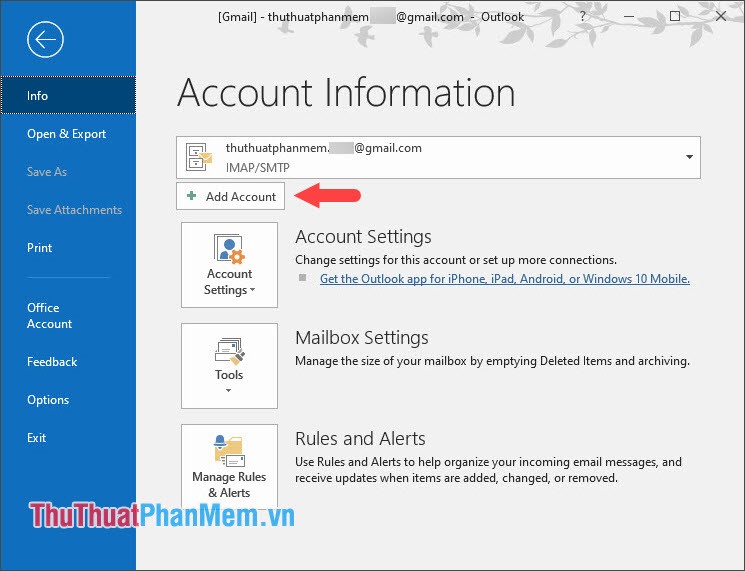The width and height of the screenshot is (745, 571).
Task: Click the Manage Rules & Alerts button label
Action: point(229,485)
